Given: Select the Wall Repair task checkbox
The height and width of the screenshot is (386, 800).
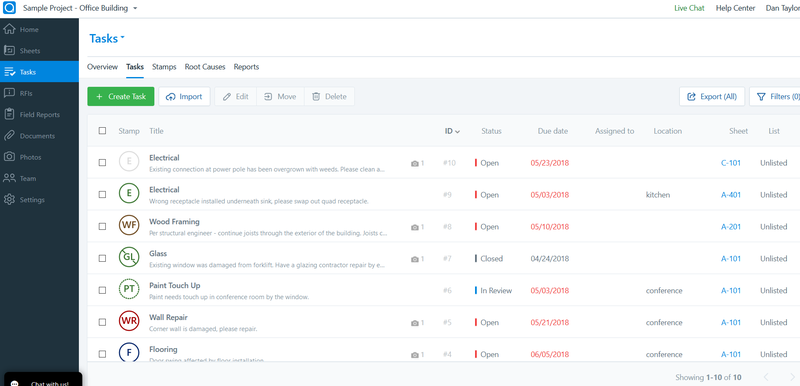Looking at the screenshot, I should coord(103,322).
